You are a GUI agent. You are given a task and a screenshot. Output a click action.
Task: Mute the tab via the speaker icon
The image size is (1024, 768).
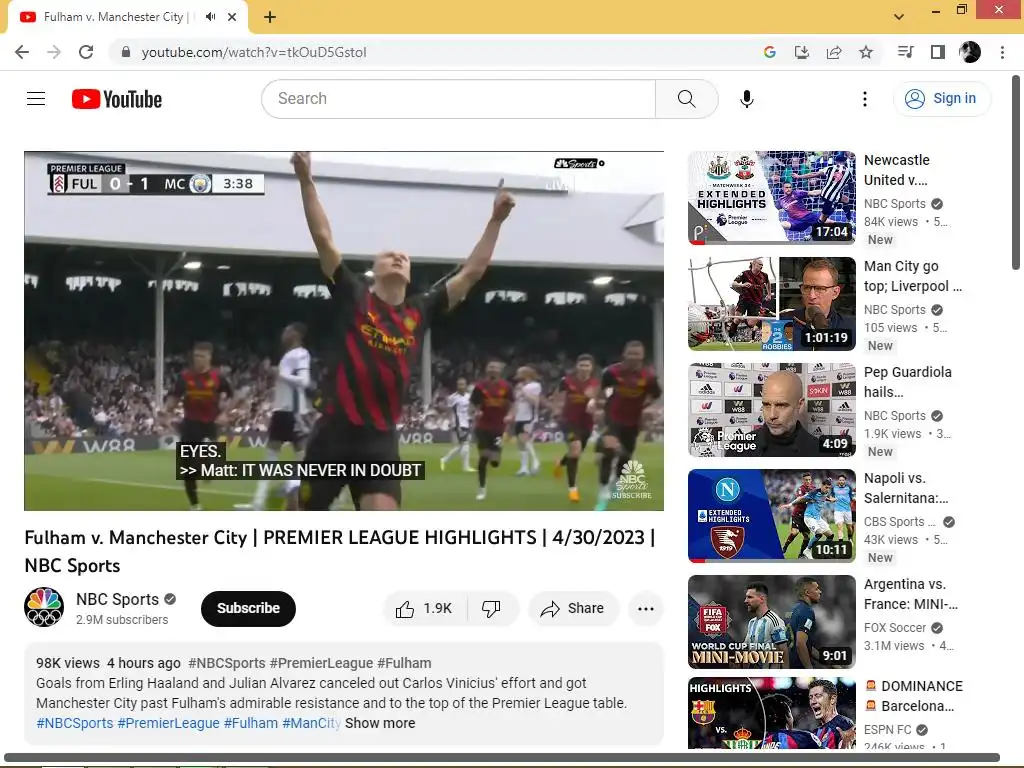click(210, 17)
